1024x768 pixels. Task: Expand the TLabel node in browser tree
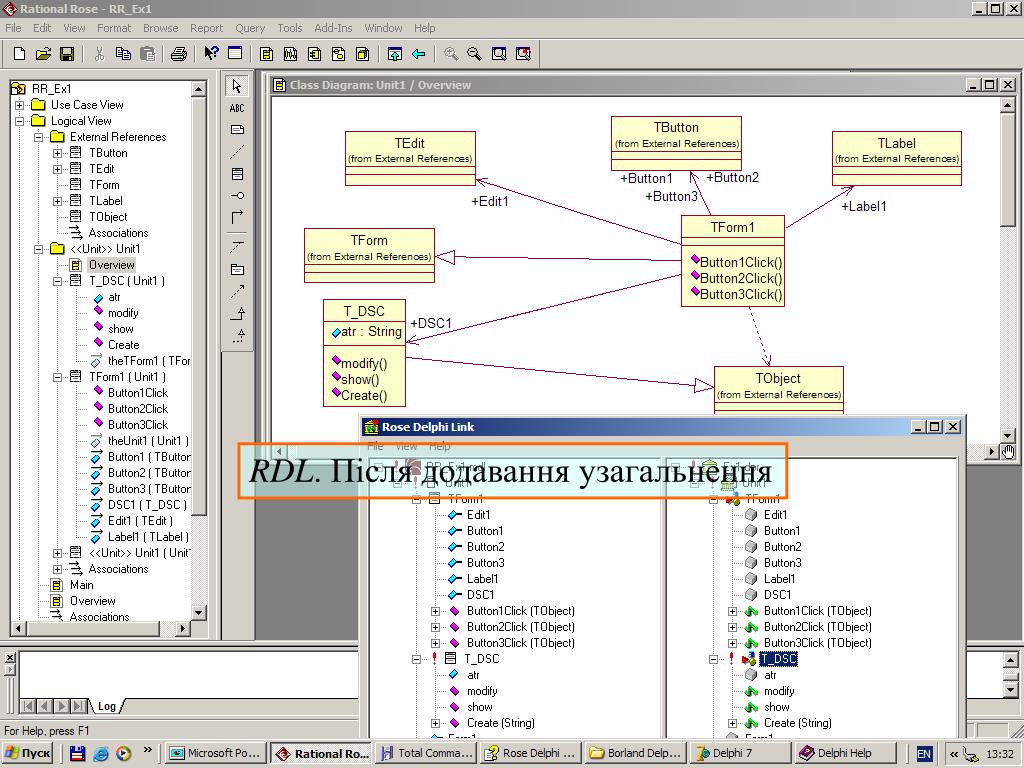click(57, 201)
